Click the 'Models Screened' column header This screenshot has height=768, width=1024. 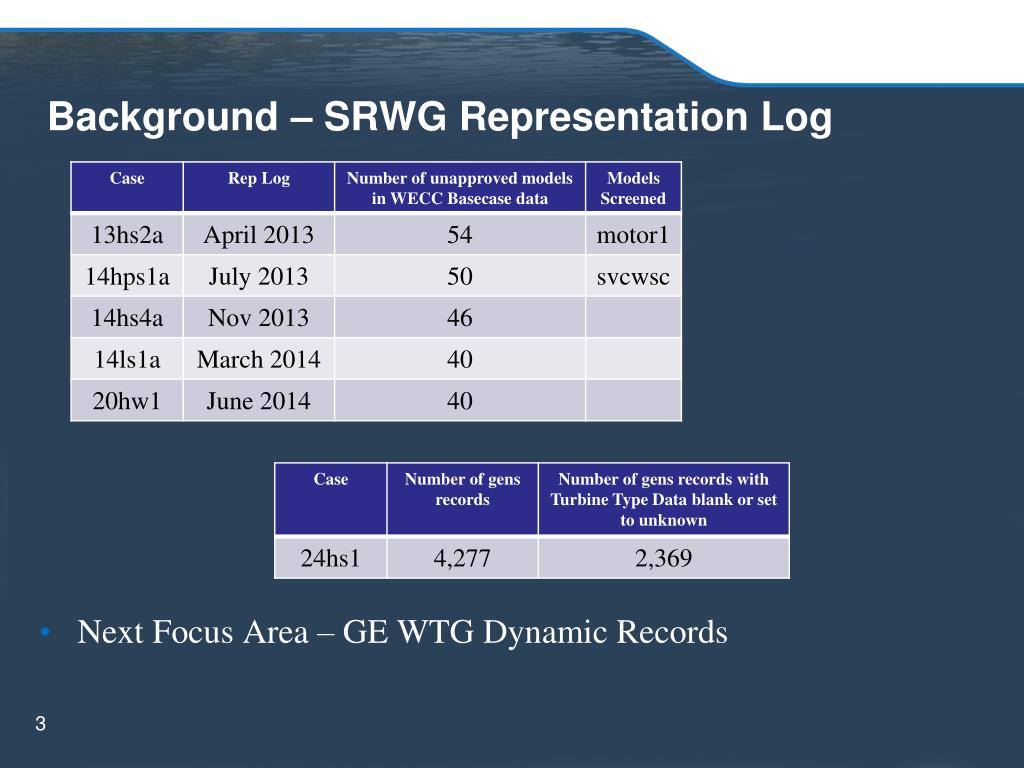point(633,187)
